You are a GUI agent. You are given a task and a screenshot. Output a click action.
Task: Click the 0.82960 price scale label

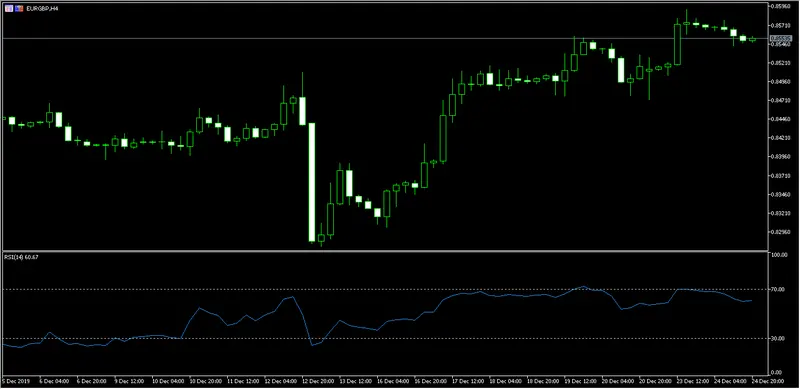click(x=780, y=232)
